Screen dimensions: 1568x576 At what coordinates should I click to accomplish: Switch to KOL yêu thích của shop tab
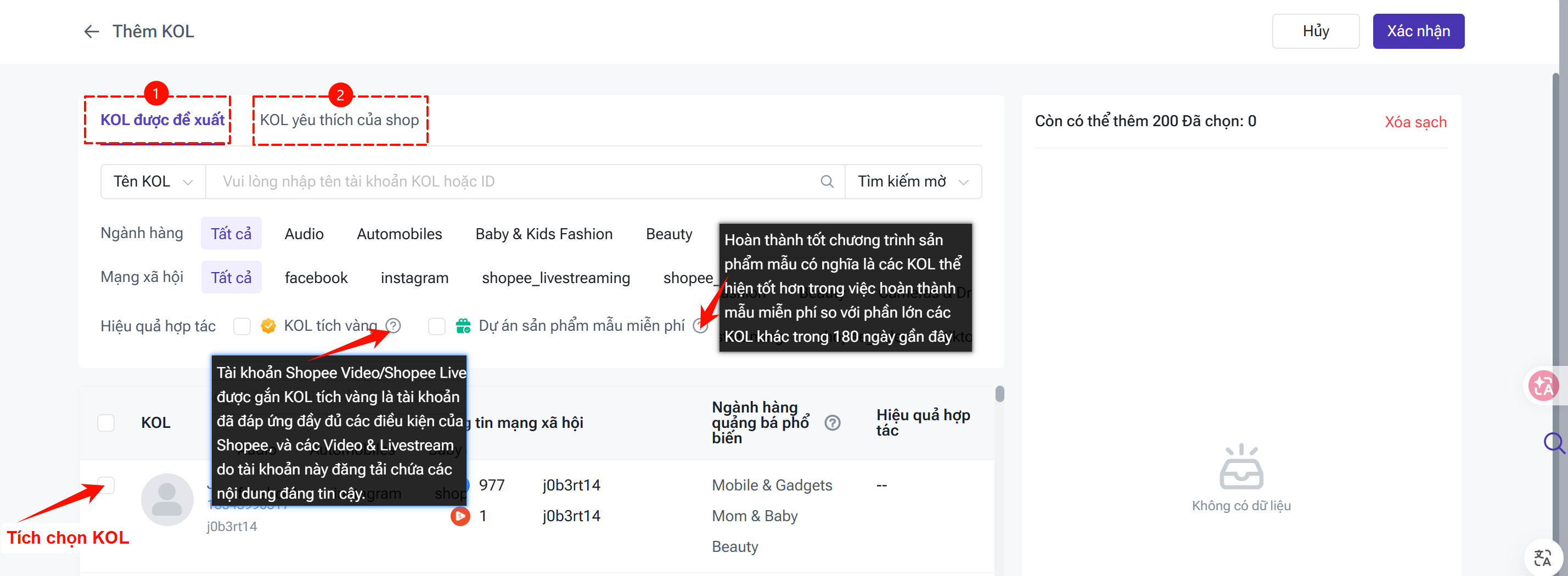click(x=339, y=120)
